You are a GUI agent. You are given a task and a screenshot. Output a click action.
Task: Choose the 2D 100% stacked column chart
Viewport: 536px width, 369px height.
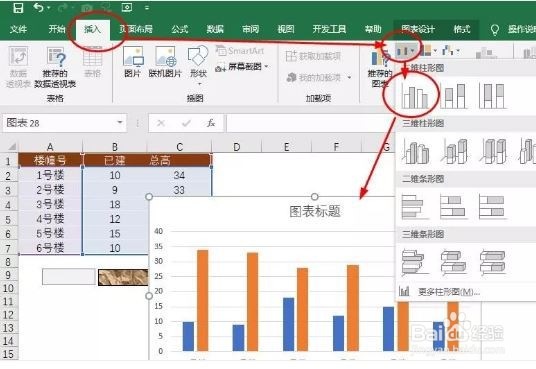492,95
